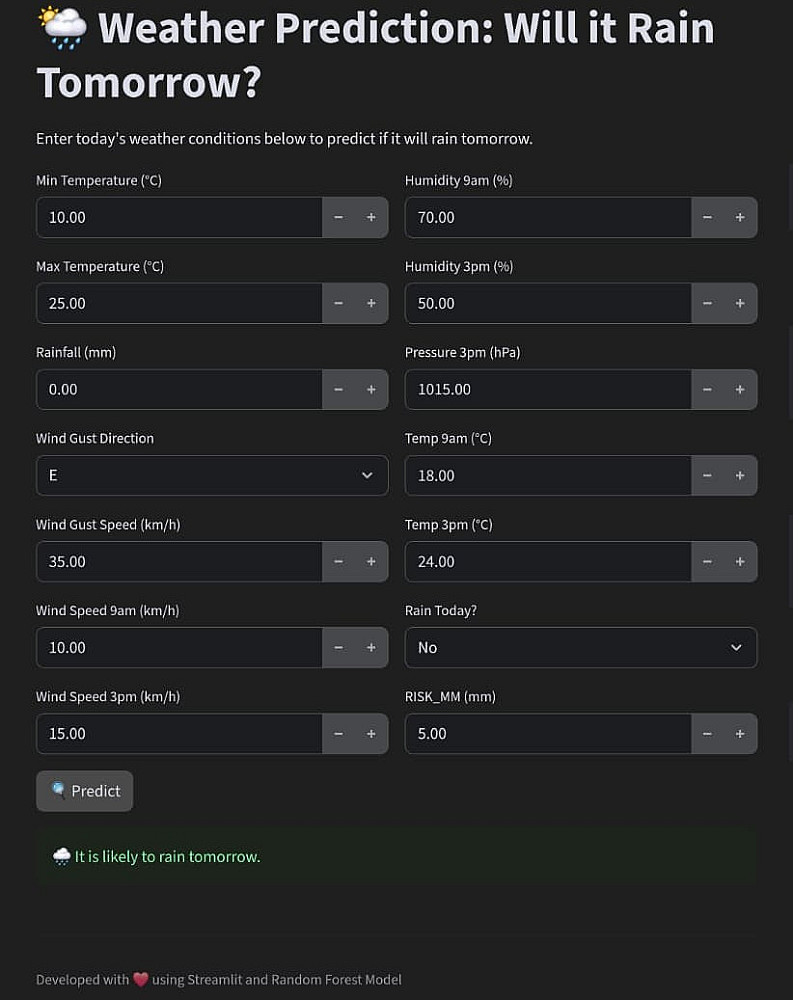This screenshot has height=1000, width=793.
Task: Decrease Pressure 3pm value
Action: pos(708,389)
